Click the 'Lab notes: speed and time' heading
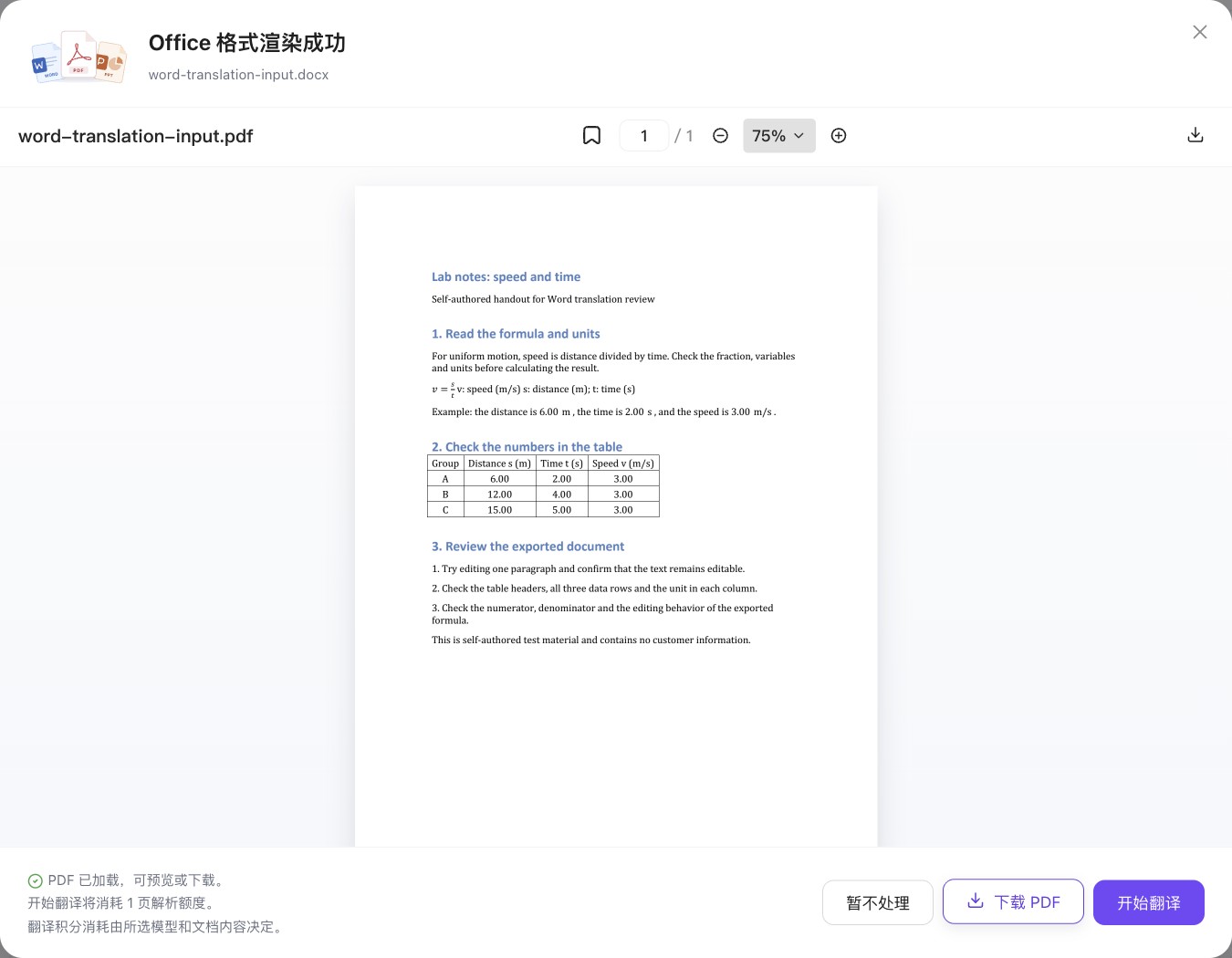1232x958 pixels. tap(506, 276)
